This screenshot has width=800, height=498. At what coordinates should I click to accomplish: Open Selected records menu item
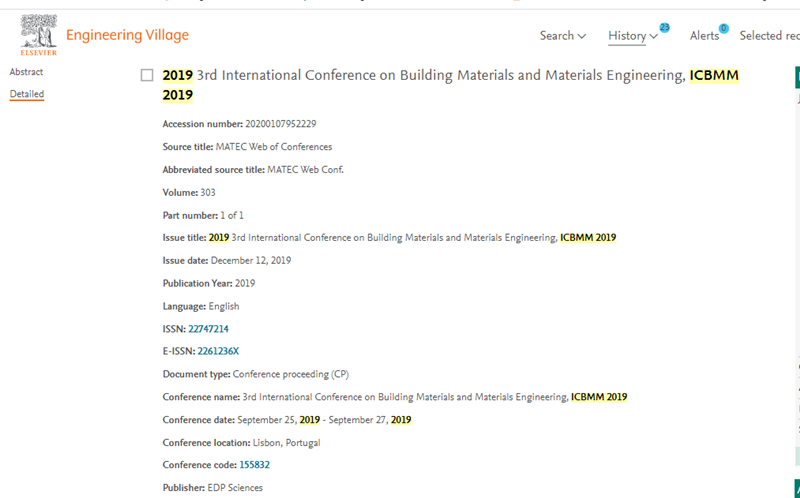pyautogui.click(x=769, y=36)
